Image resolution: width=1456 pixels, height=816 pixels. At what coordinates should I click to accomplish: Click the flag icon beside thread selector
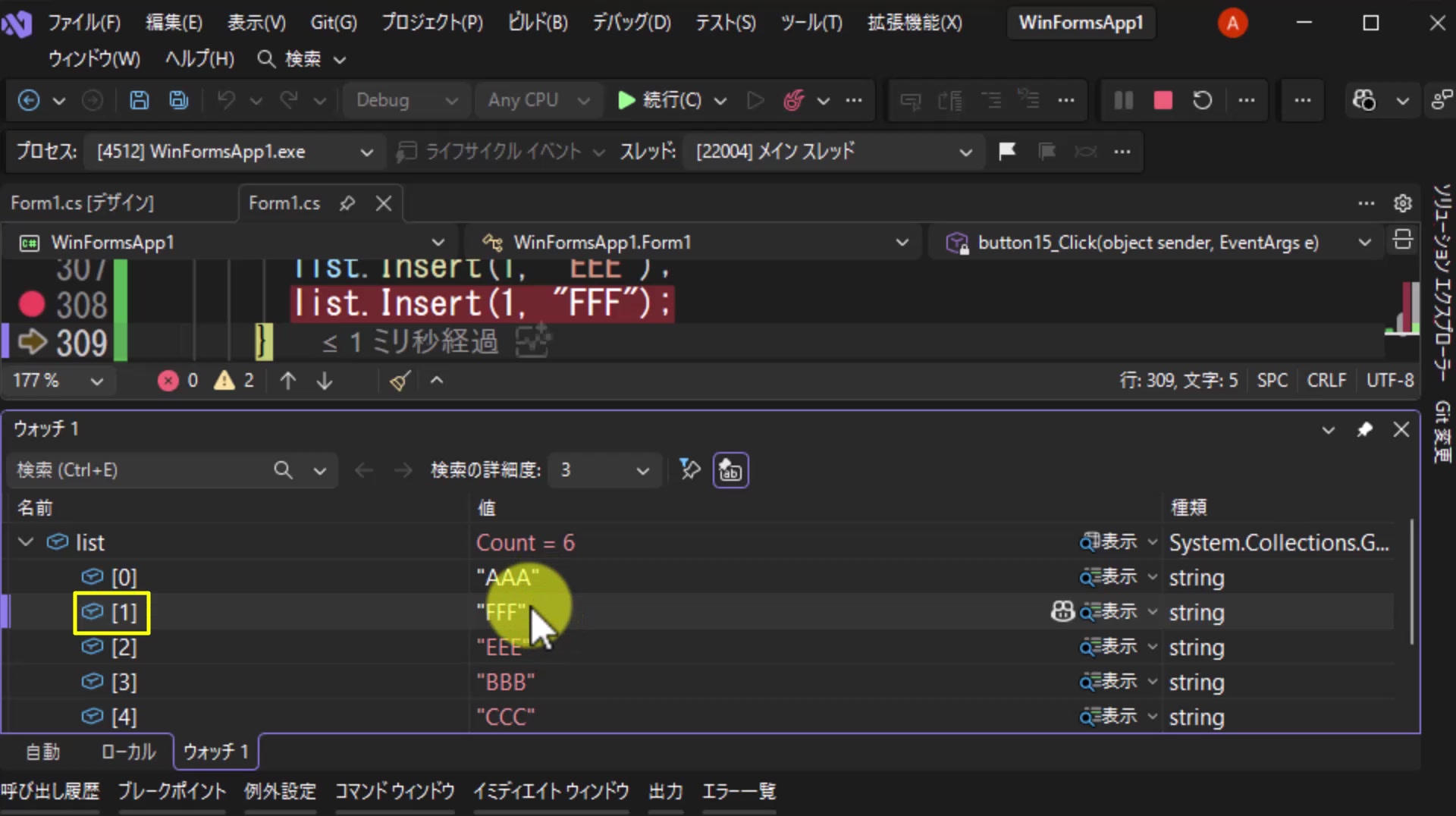(x=1007, y=152)
